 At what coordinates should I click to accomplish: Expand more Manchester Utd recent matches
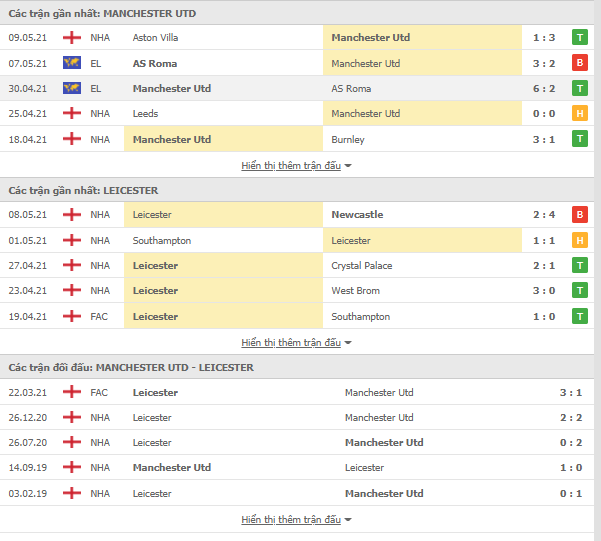click(x=296, y=166)
